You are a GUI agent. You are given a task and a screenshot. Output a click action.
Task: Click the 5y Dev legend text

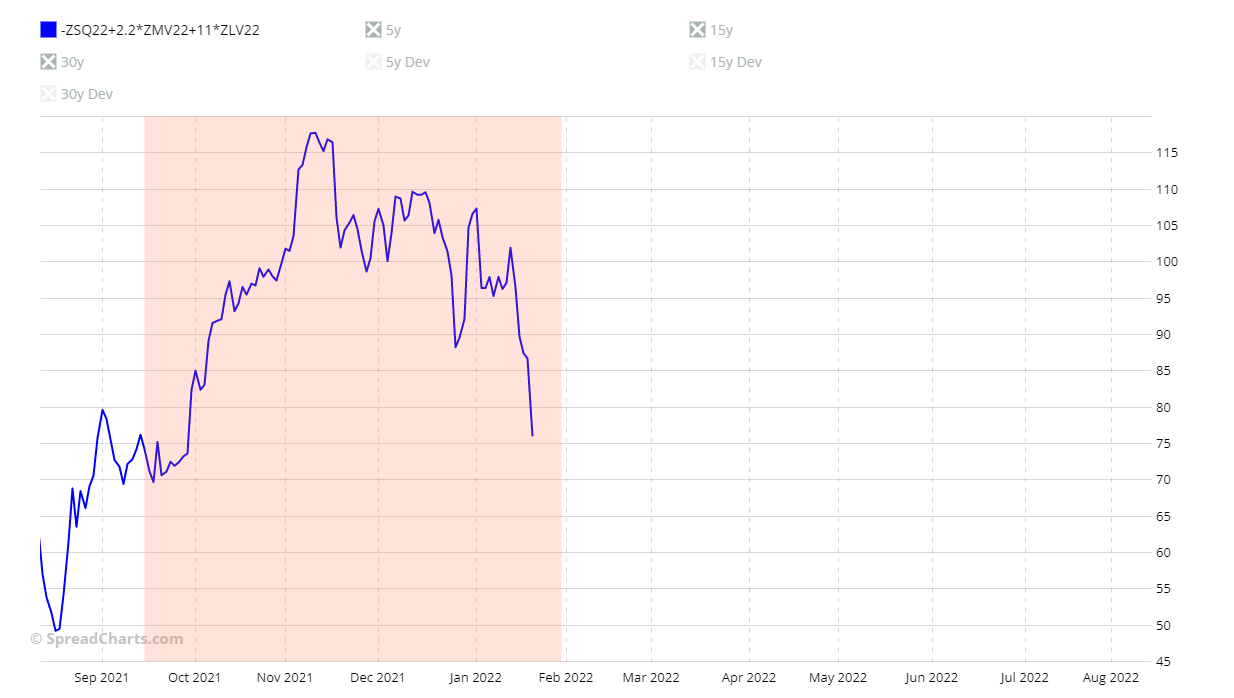click(407, 62)
